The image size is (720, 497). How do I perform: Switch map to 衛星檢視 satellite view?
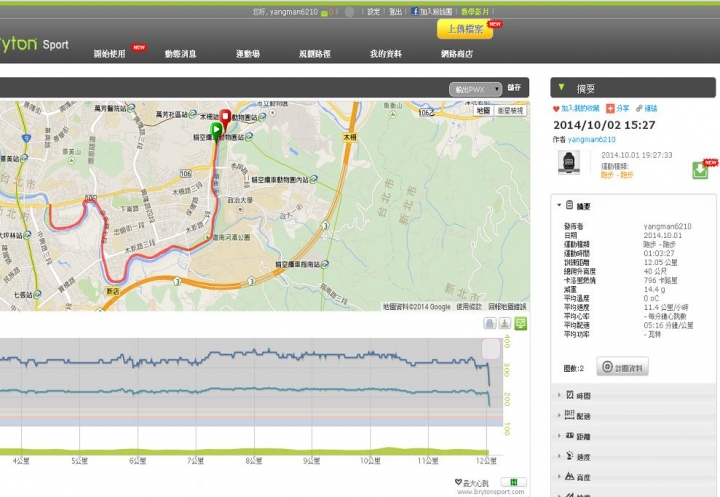click(x=510, y=110)
